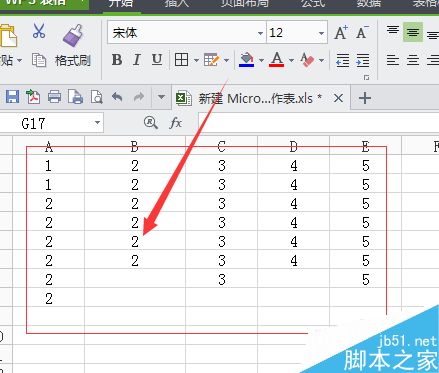This screenshot has height=373, width=439.
Task: Click the draw border table icon
Action: [x=211, y=60]
